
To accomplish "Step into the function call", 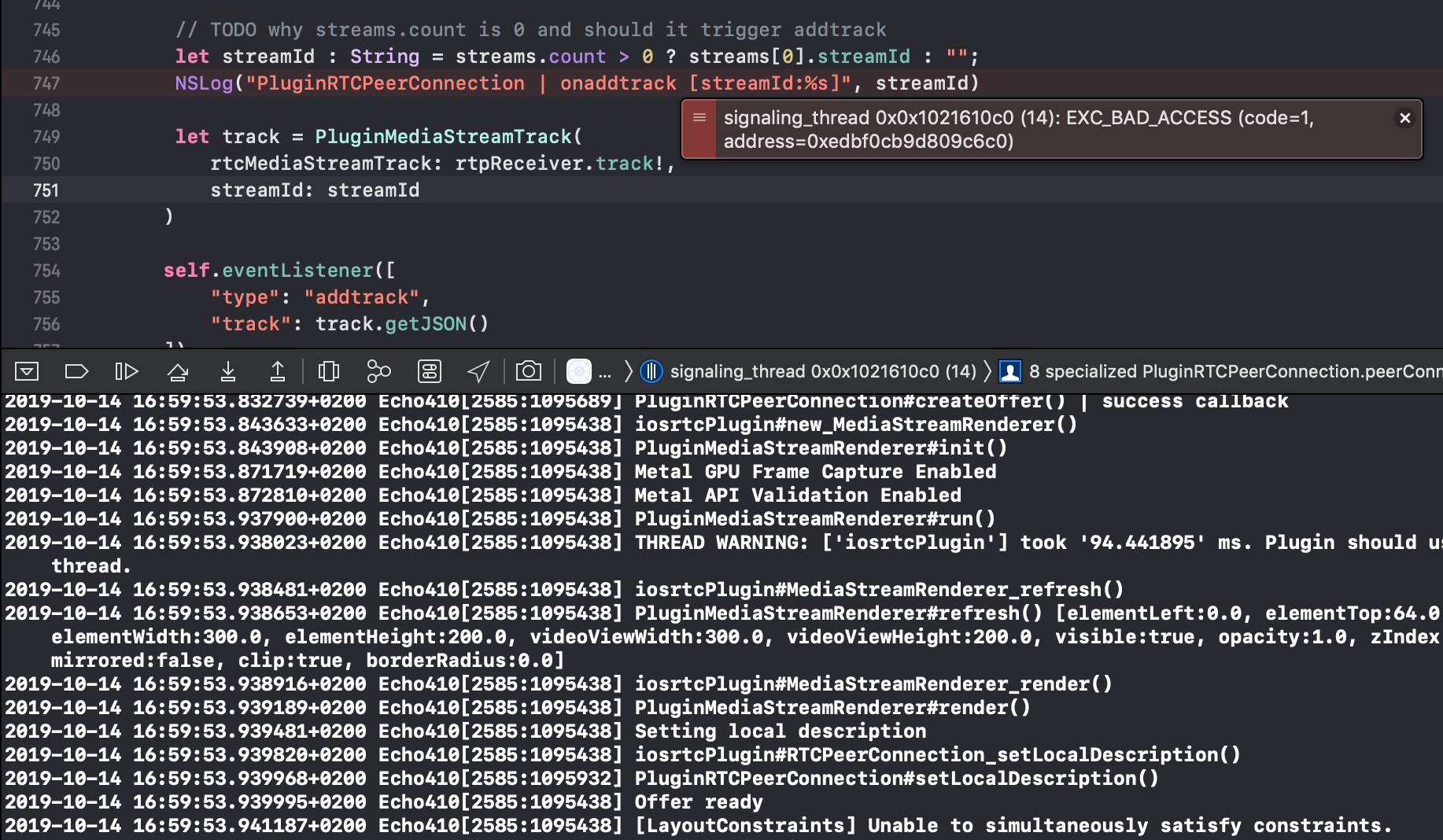I will [x=227, y=371].
